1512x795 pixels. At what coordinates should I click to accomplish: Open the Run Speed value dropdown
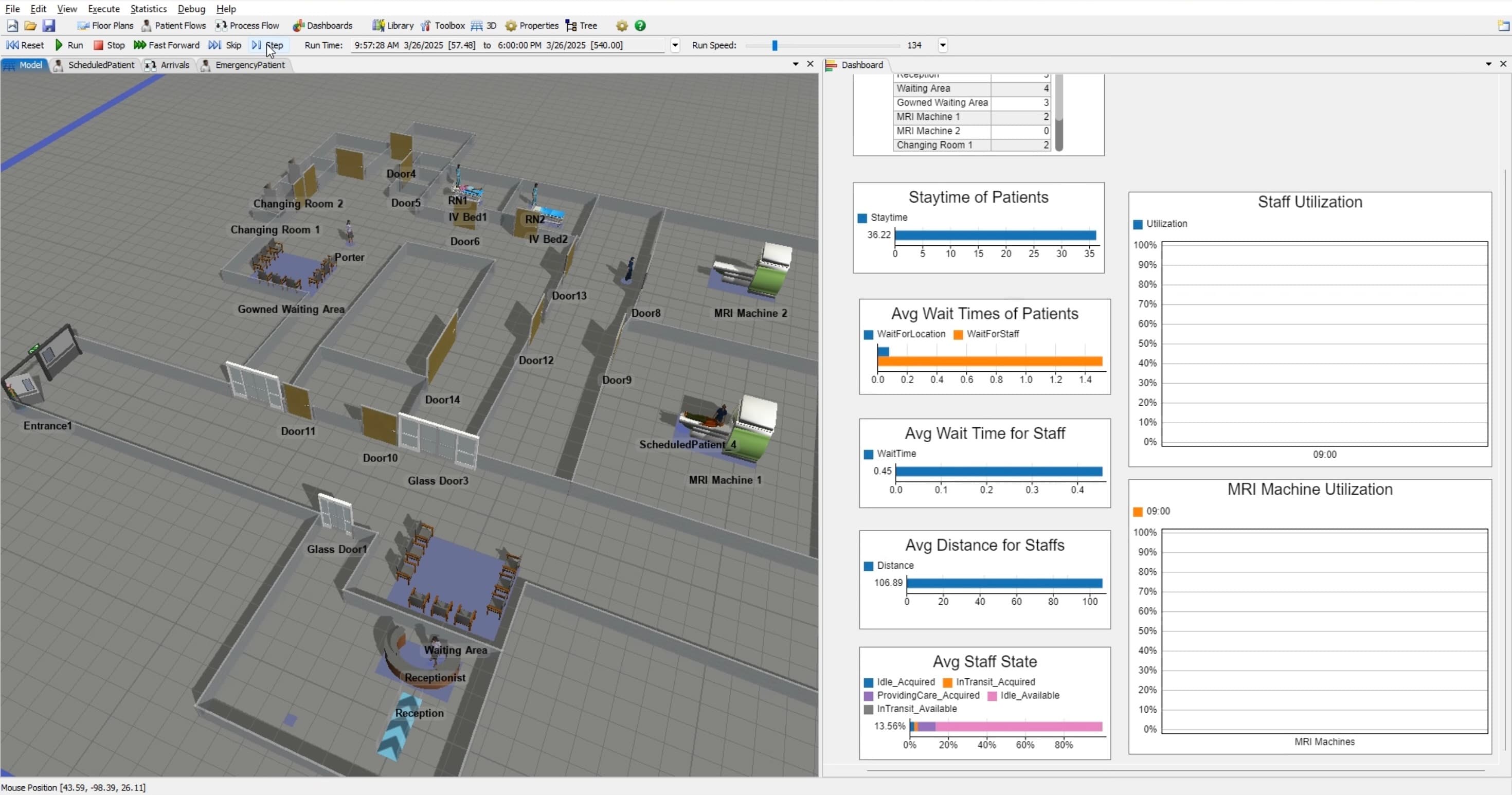point(943,45)
